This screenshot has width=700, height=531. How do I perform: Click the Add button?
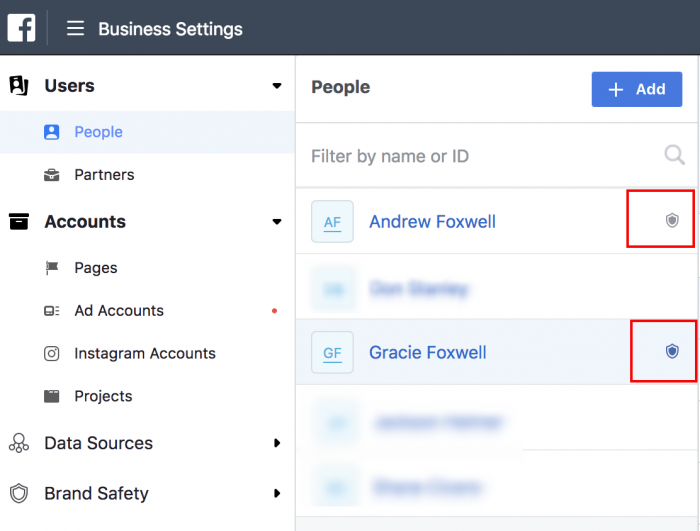(x=637, y=89)
